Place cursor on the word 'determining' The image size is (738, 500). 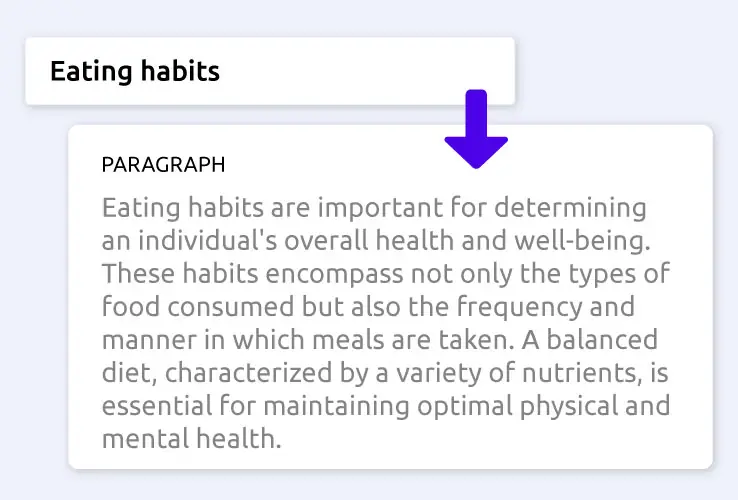coord(570,208)
